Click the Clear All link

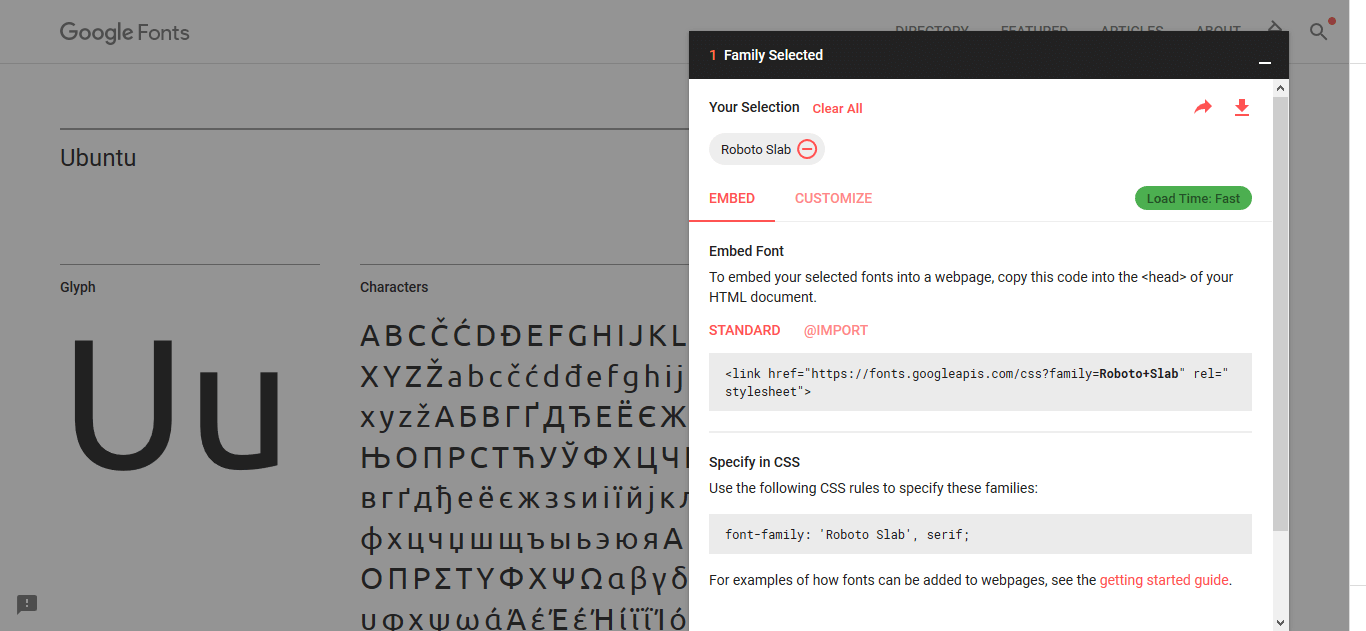(837, 108)
